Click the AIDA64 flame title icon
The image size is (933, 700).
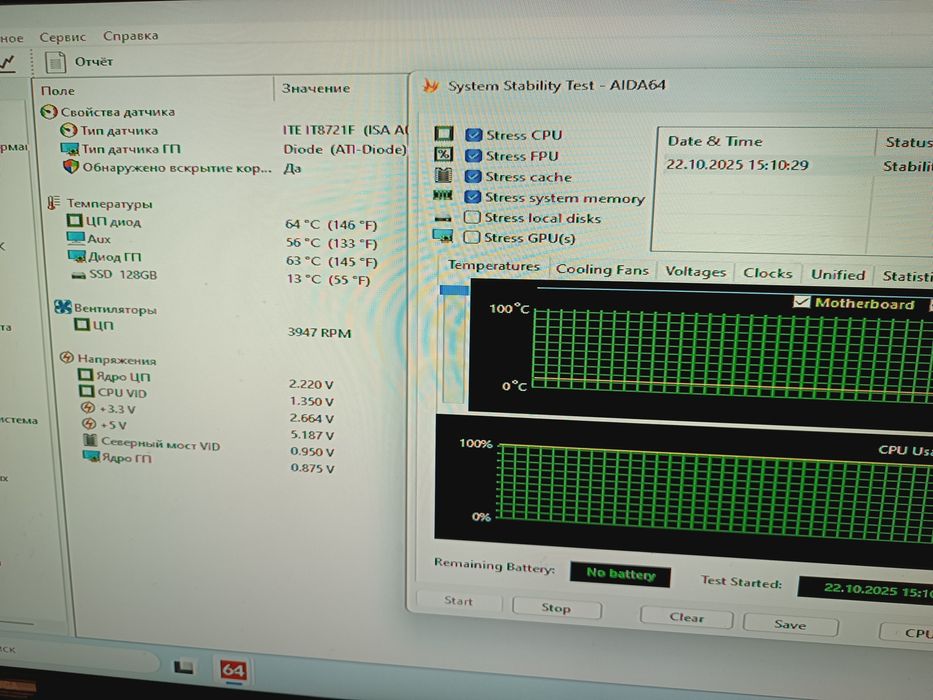(430, 86)
